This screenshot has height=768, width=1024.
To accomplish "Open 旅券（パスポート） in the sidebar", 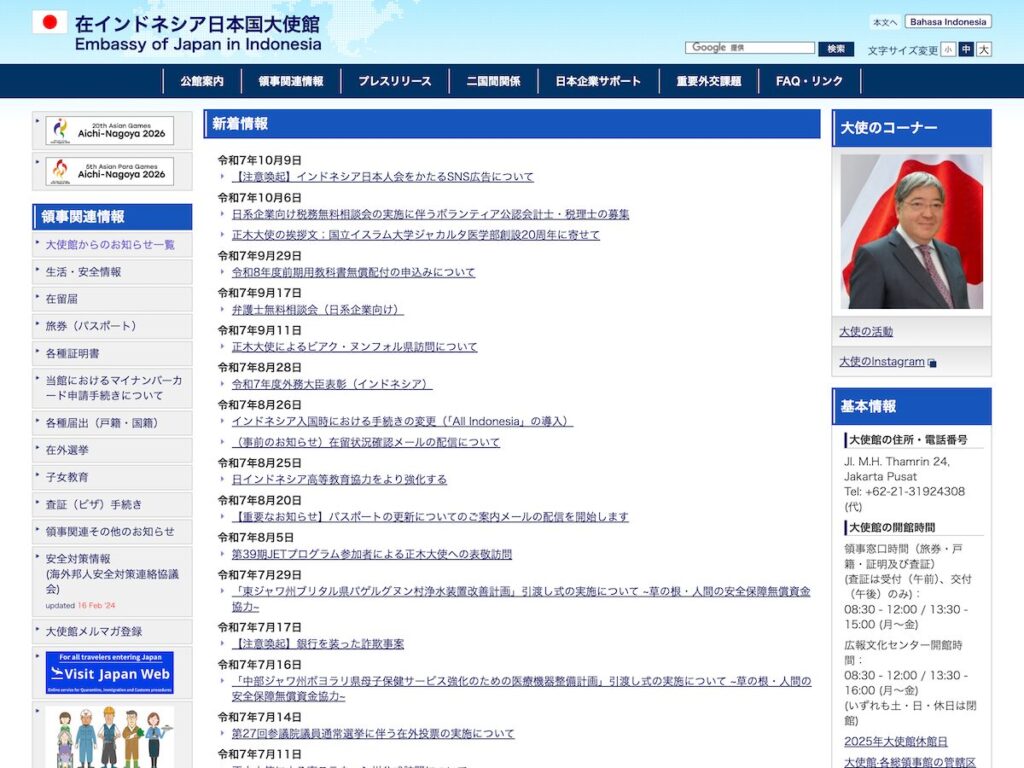I will [x=91, y=326].
